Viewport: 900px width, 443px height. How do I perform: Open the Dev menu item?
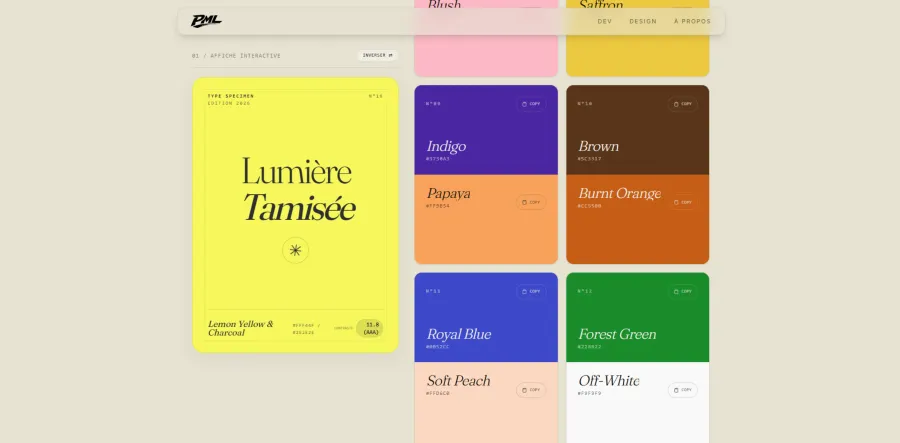[604, 21]
